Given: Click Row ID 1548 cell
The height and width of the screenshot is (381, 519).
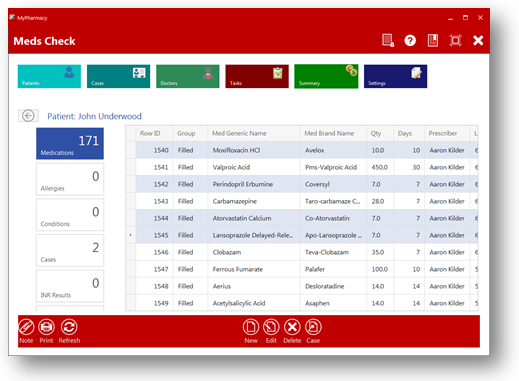Looking at the screenshot, I should 154,286.
